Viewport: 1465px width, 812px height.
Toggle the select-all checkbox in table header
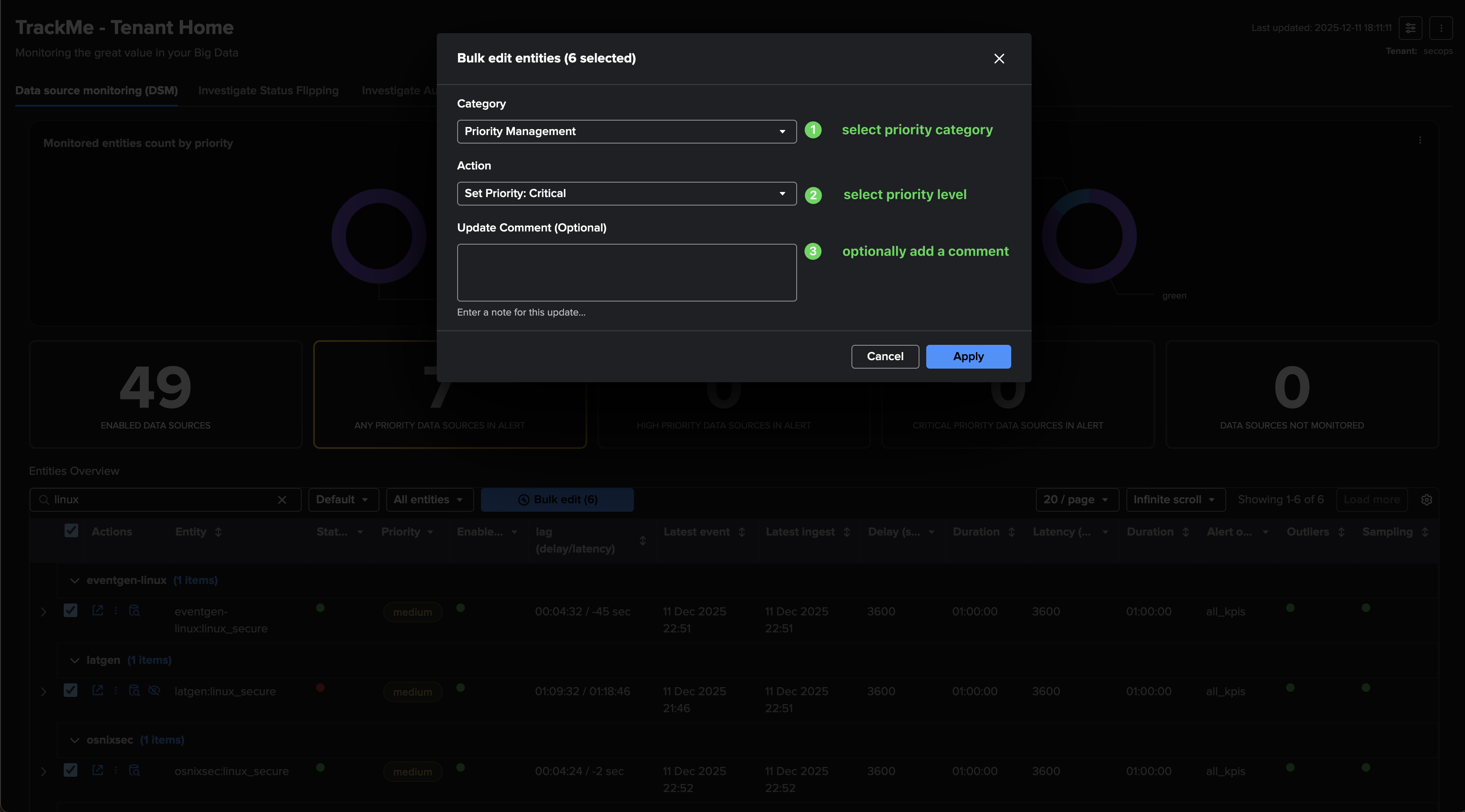pos(71,530)
